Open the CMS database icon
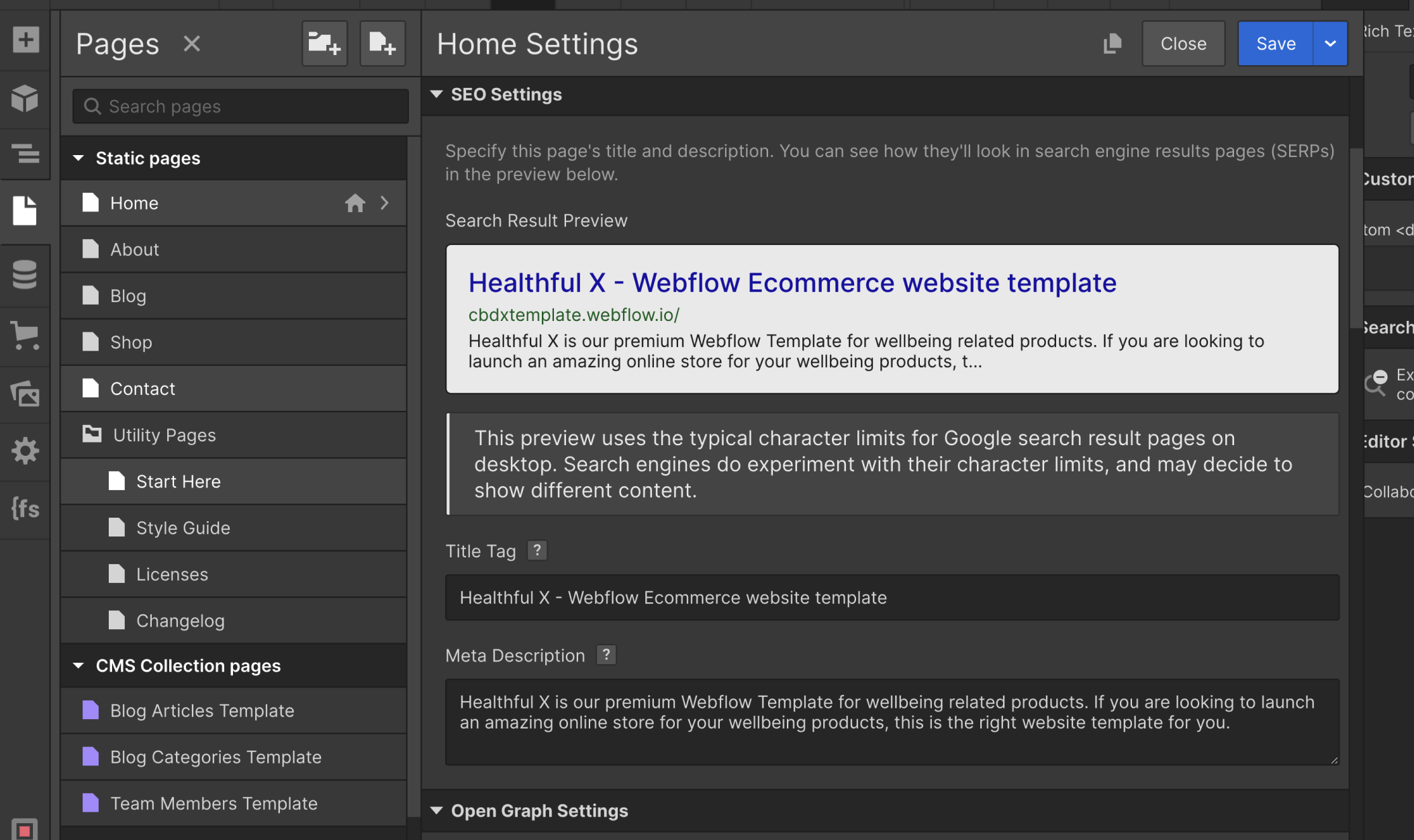 25,274
